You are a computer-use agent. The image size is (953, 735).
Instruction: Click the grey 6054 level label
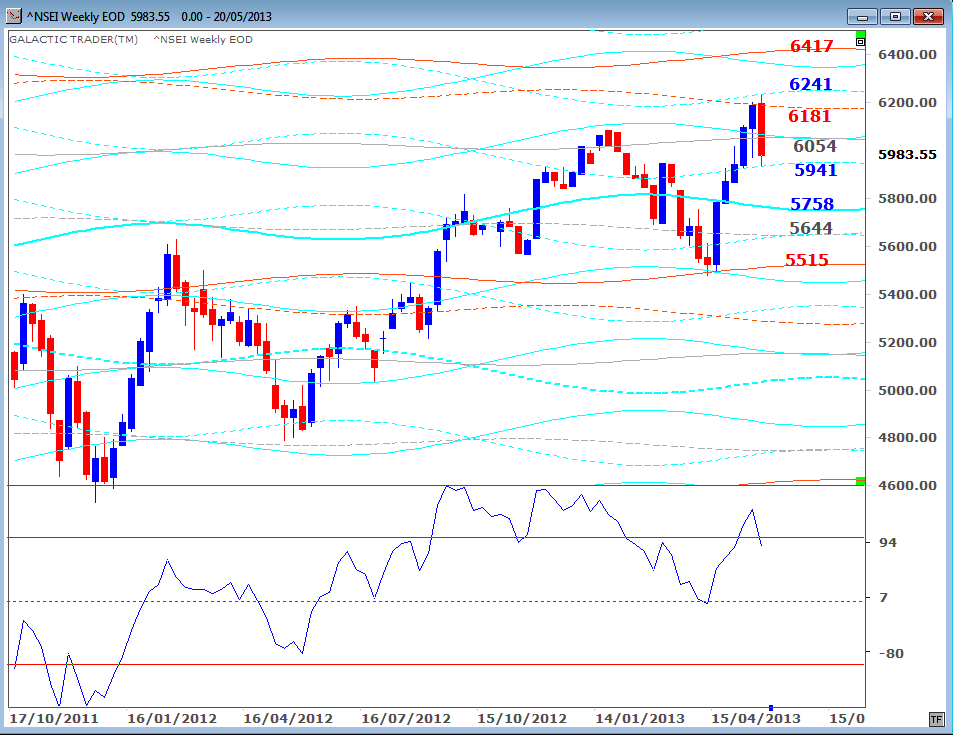coord(815,146)
